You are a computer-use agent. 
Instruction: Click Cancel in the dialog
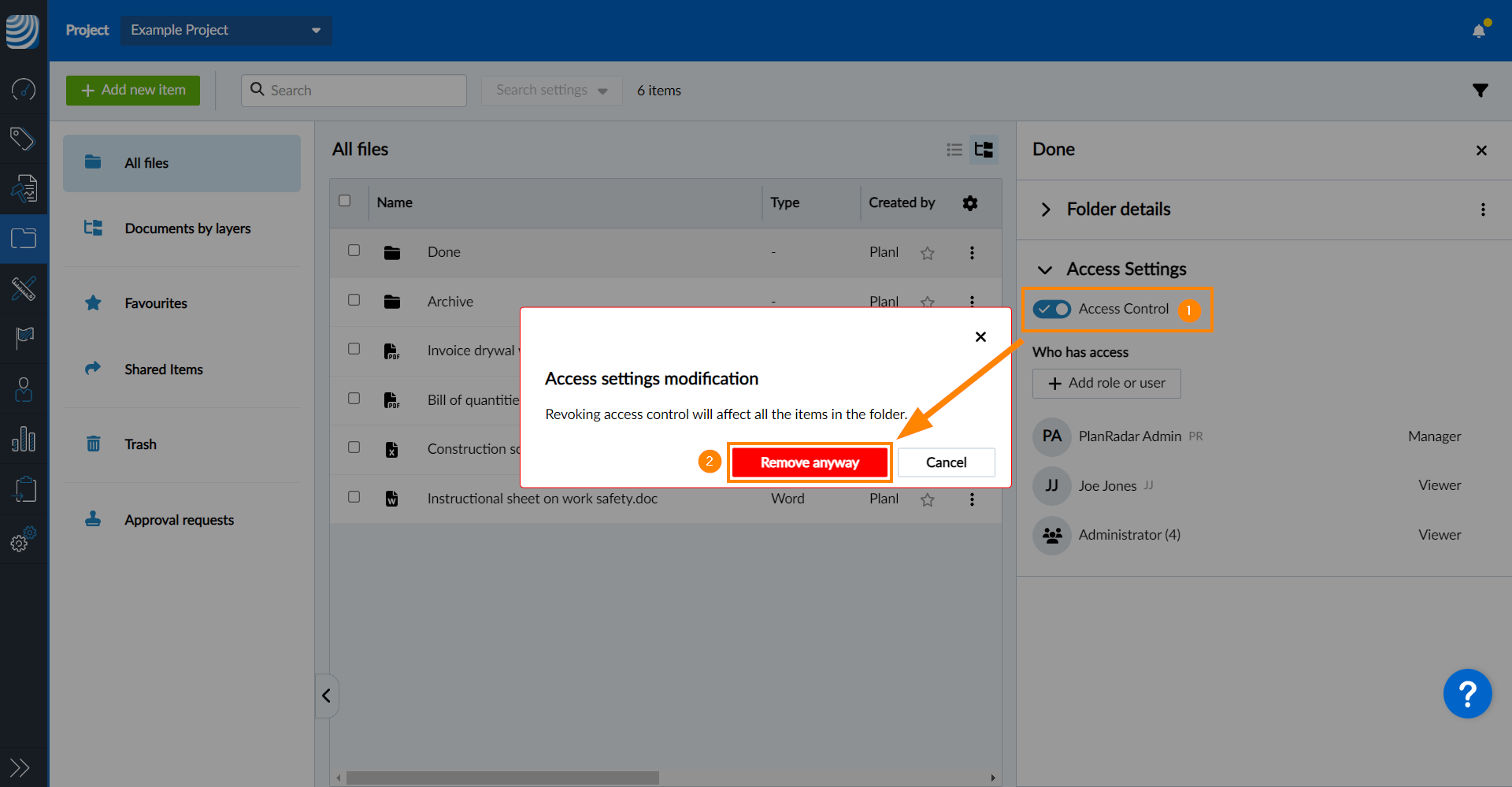(946, 462)
